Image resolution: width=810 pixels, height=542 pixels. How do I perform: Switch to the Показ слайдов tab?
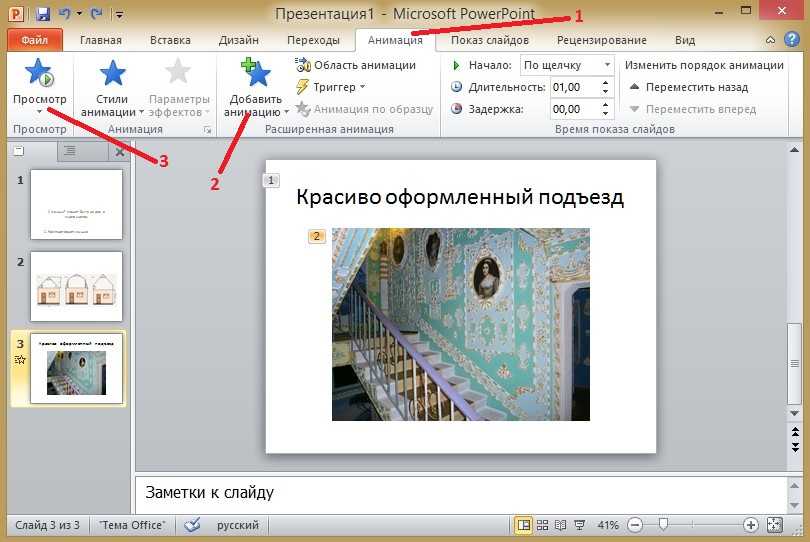(x=490, y=40)
